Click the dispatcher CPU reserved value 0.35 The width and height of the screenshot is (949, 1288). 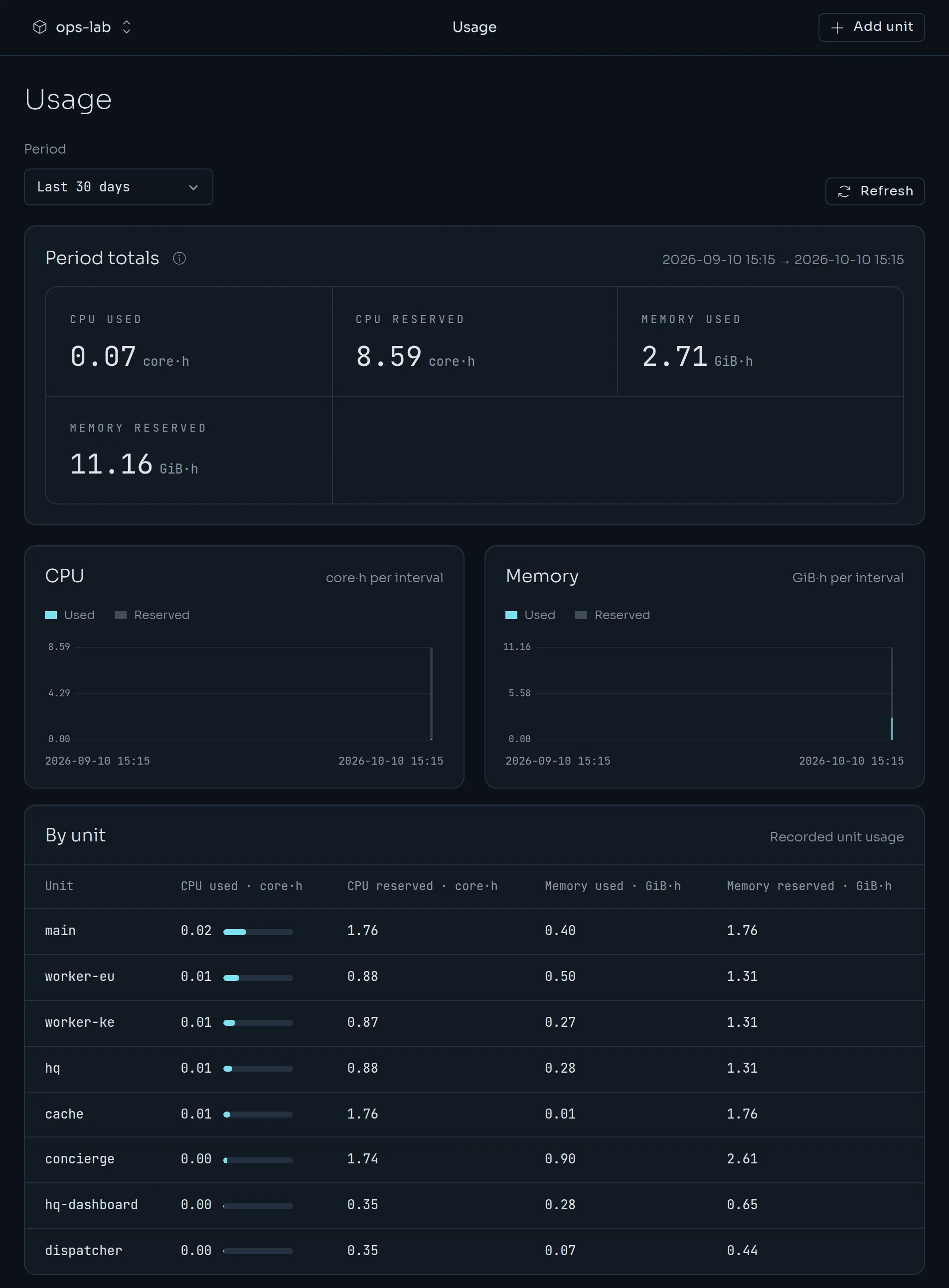click(x=362, y=1251)
